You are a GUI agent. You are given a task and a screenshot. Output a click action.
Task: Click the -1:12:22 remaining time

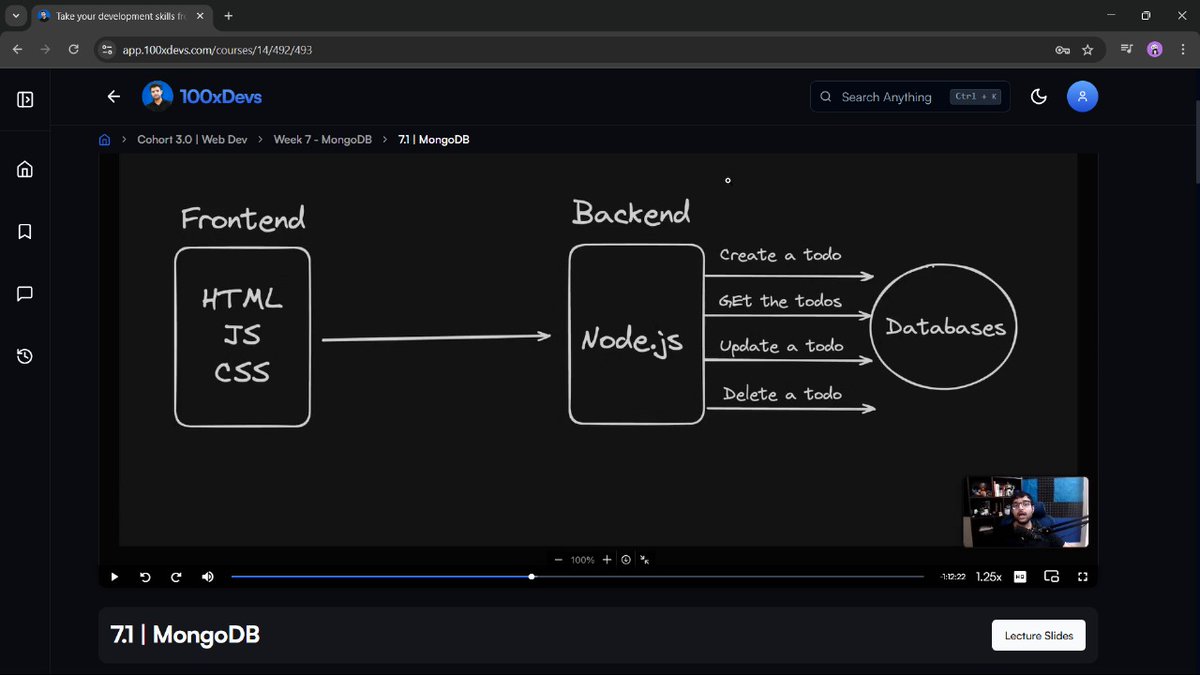pyautogui.click(x=953, y=577)
